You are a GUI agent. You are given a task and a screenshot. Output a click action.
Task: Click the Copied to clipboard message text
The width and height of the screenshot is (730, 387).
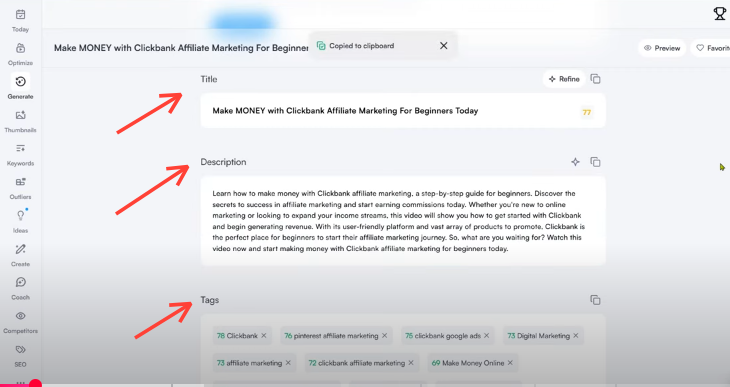coord(362,46)
